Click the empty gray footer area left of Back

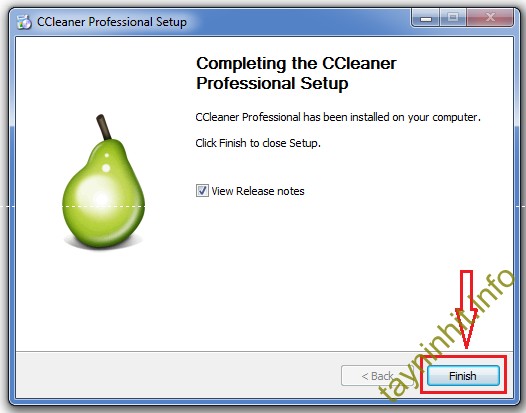pos(178,375)
